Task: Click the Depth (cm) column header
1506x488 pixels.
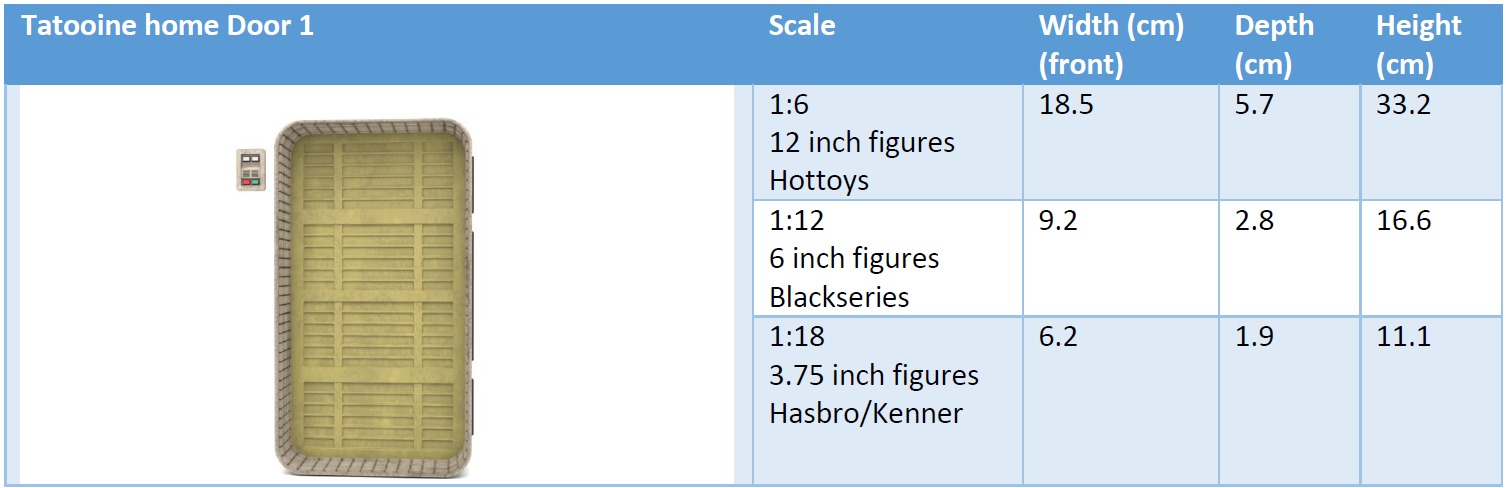Action: pos(1273,45)
